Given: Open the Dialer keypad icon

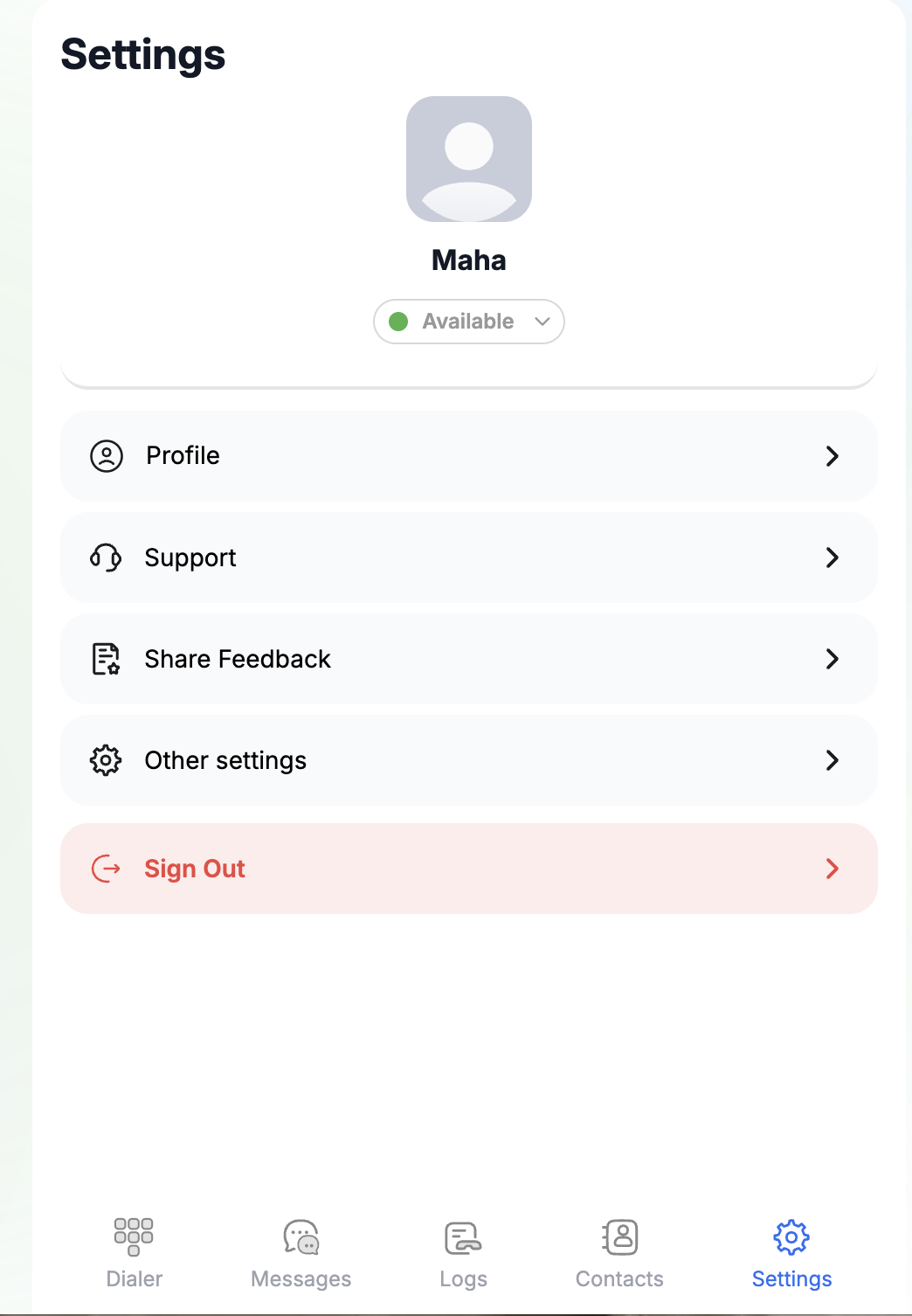Looking at the screenshot, I should [134, 1236].
